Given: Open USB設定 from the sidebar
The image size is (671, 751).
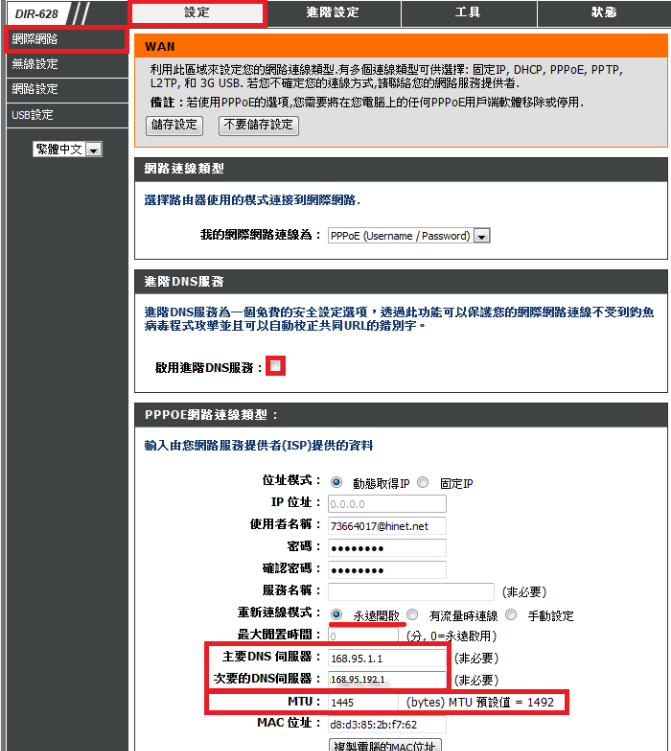Looking at the screenshot, I should click(x=32, y=115).
